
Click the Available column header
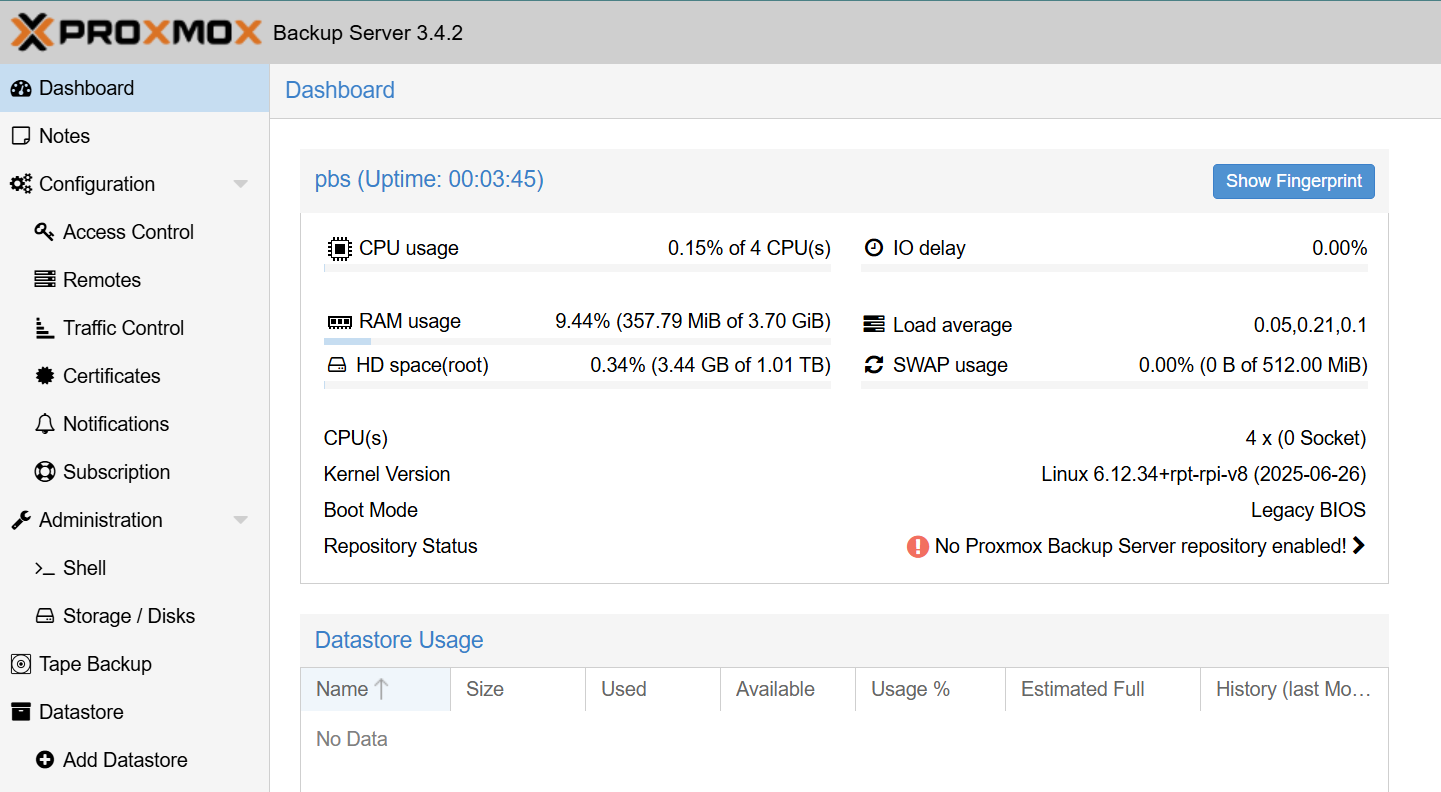788,689
